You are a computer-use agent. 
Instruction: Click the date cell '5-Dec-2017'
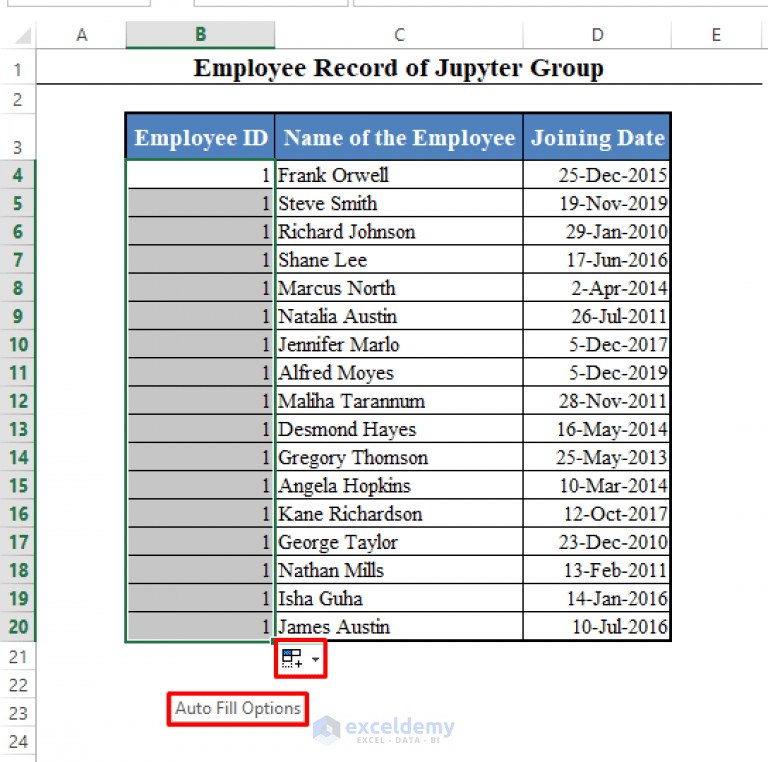597,344
